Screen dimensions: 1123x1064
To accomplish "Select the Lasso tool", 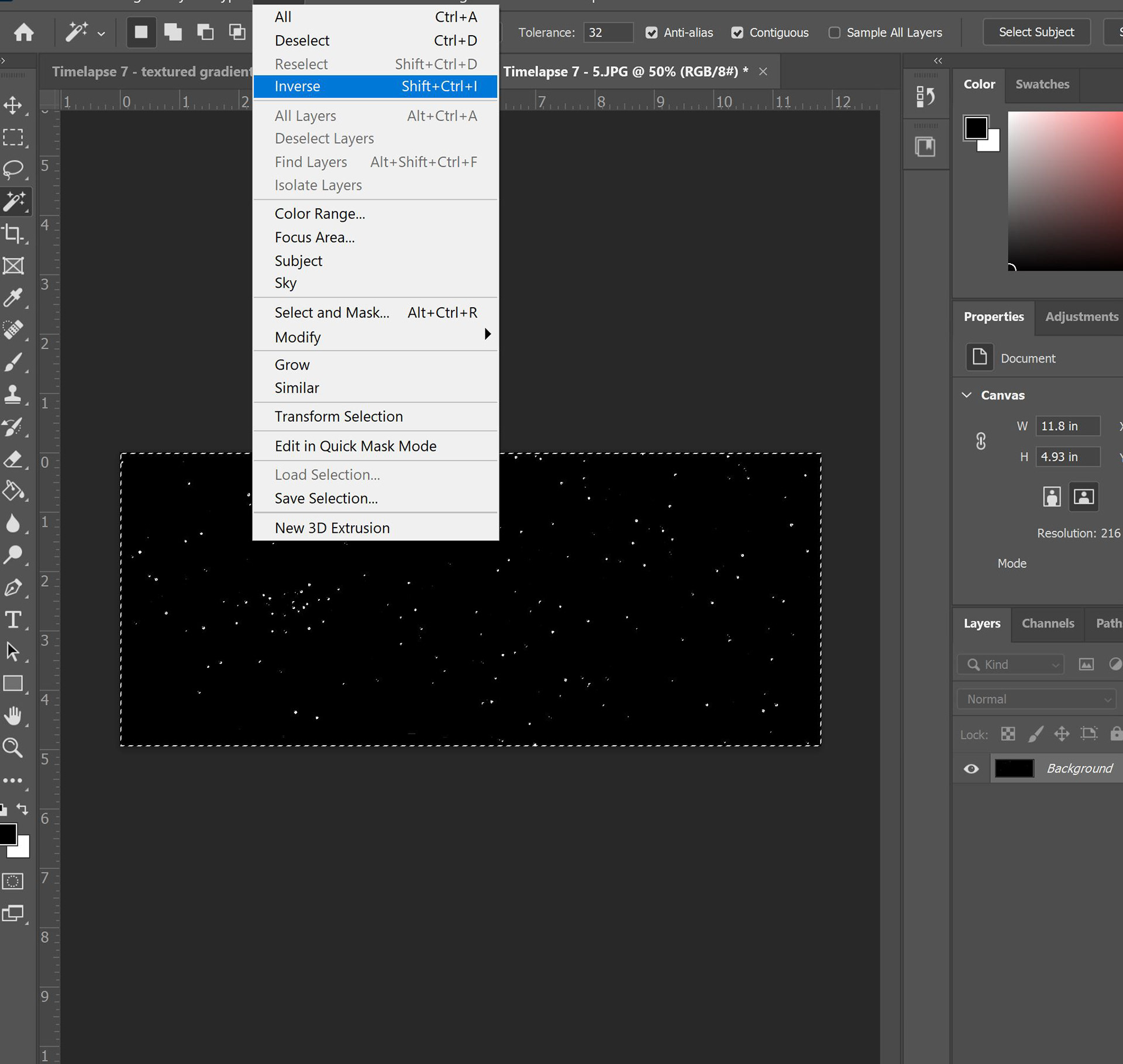I will pos(13,169).
